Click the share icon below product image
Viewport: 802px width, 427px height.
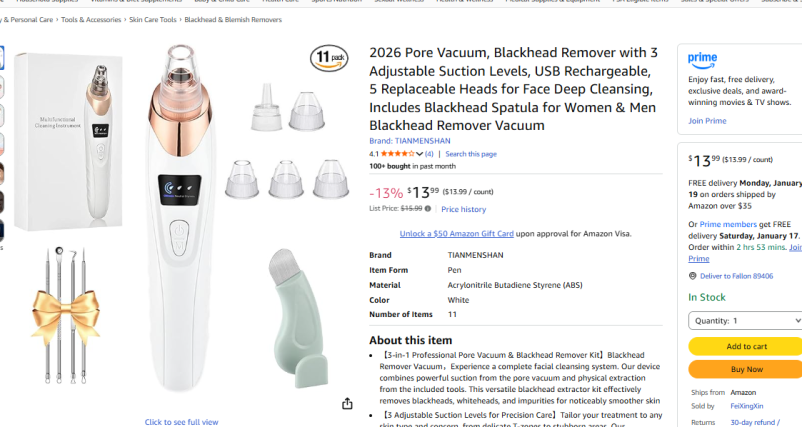pyautogui.click(x=347, y=403)
